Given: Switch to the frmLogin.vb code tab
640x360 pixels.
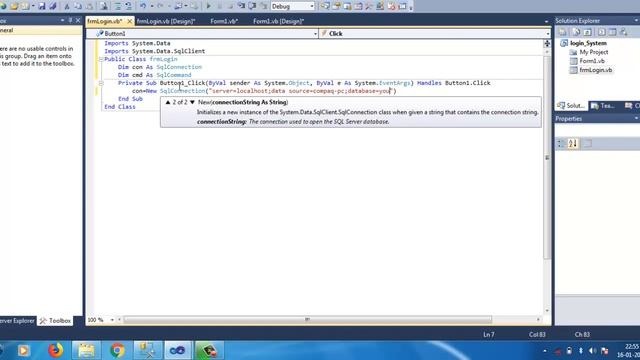Looking at the screenshot, I should pos(105,21).
